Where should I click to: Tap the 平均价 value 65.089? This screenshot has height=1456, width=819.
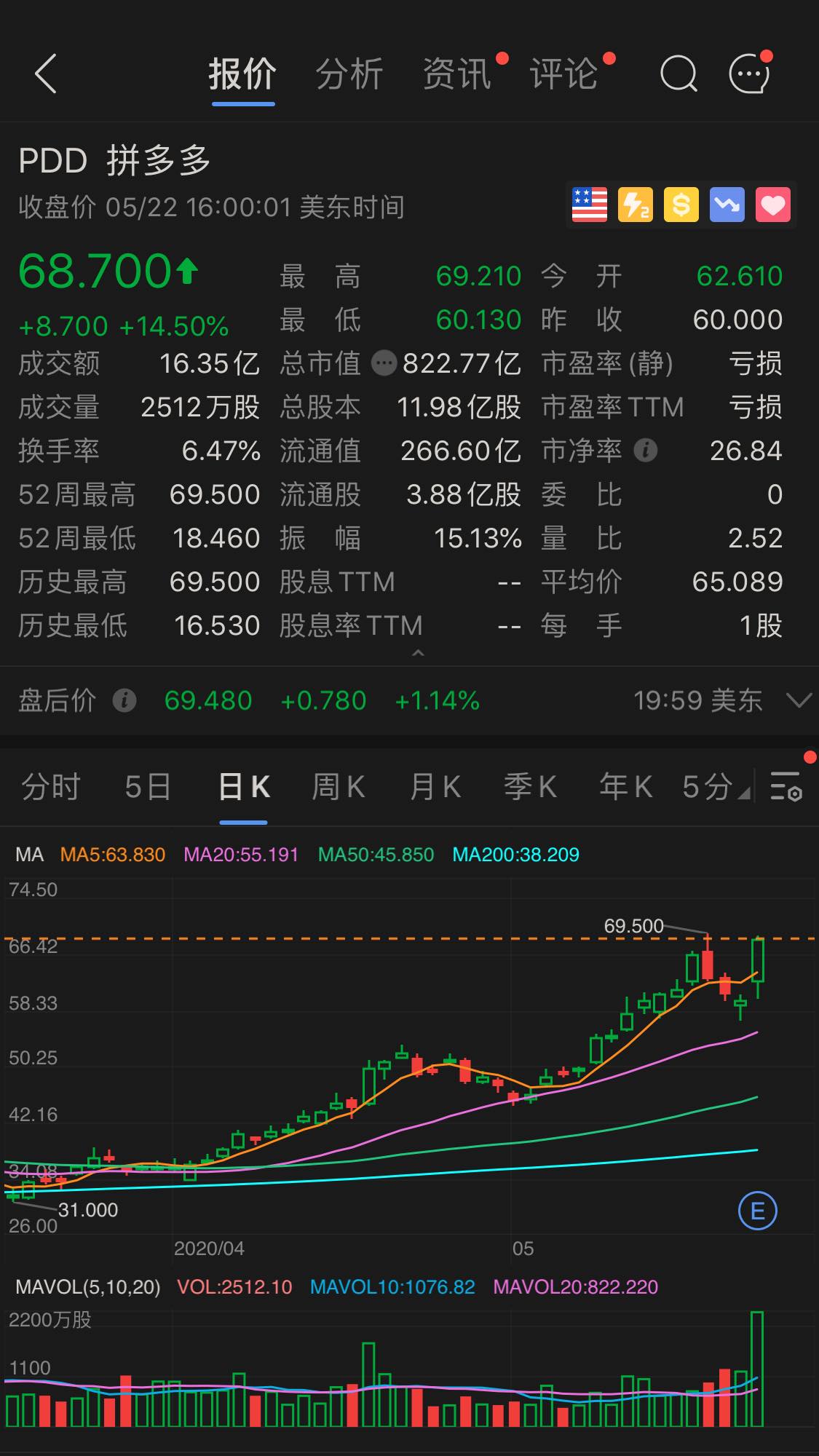[737, 582]
